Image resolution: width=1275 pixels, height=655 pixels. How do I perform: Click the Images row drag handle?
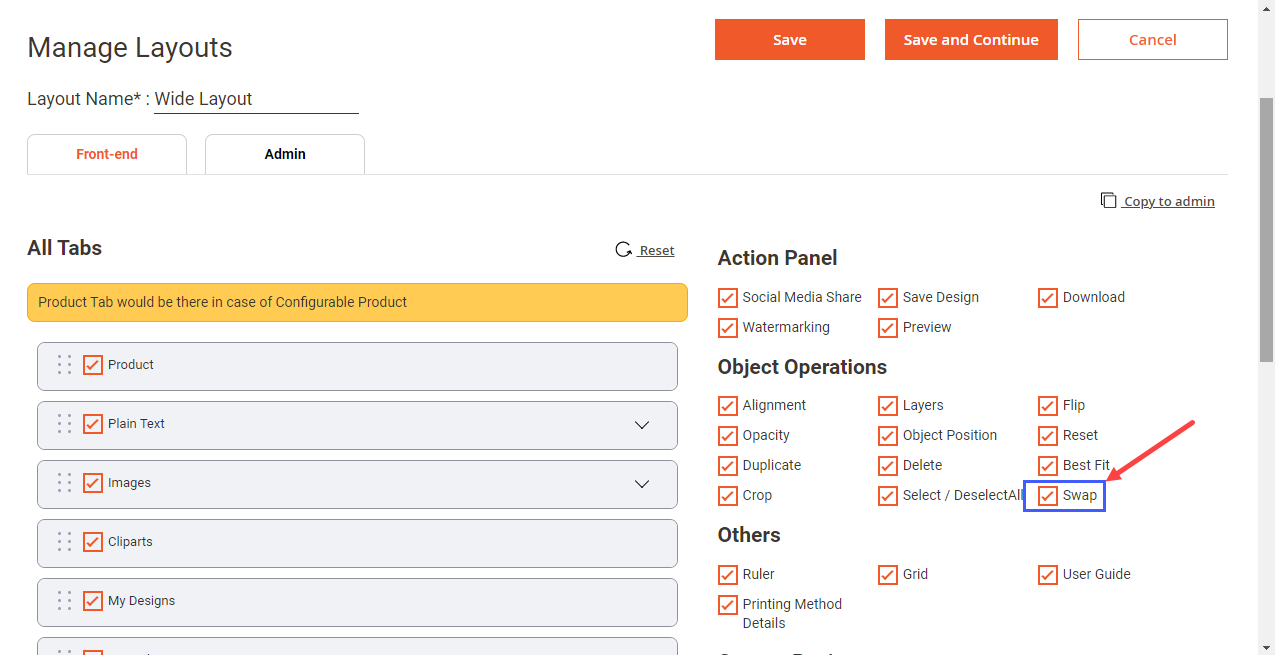64,483
